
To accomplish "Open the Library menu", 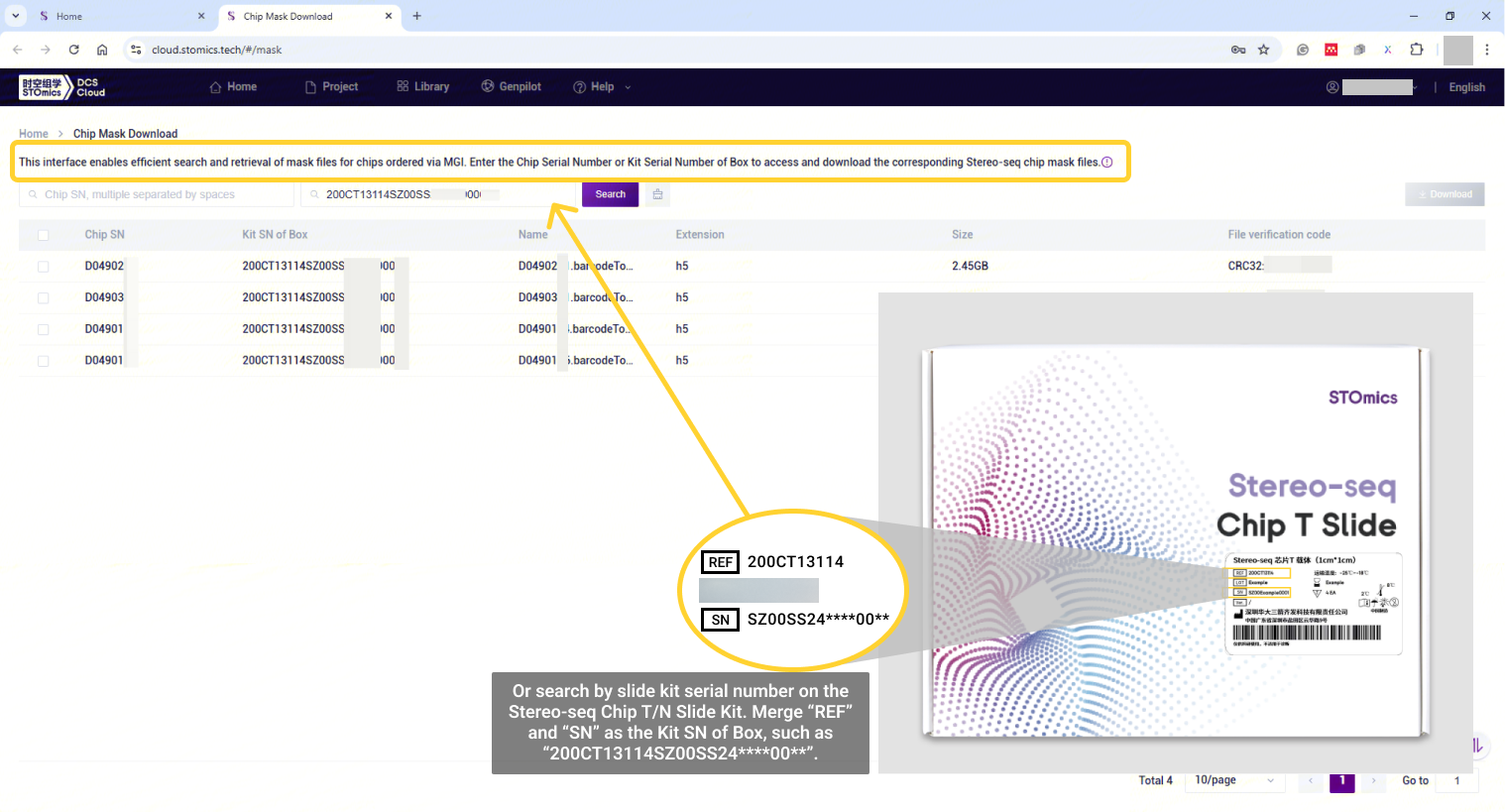I will pyautogui.click(x=422, y=87).
